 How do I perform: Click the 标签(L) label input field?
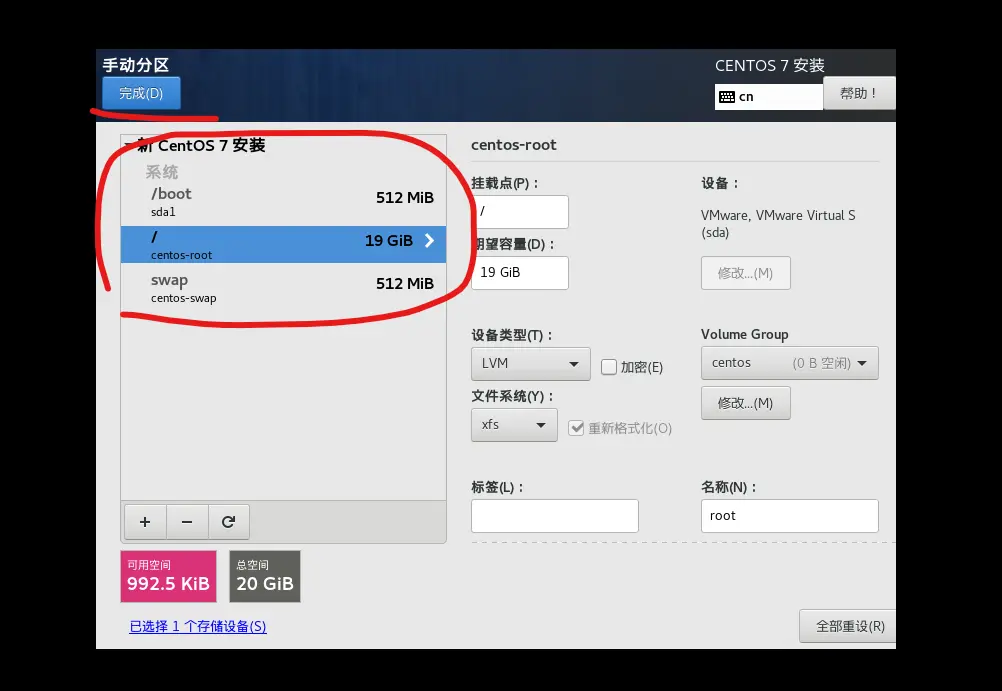554,515
